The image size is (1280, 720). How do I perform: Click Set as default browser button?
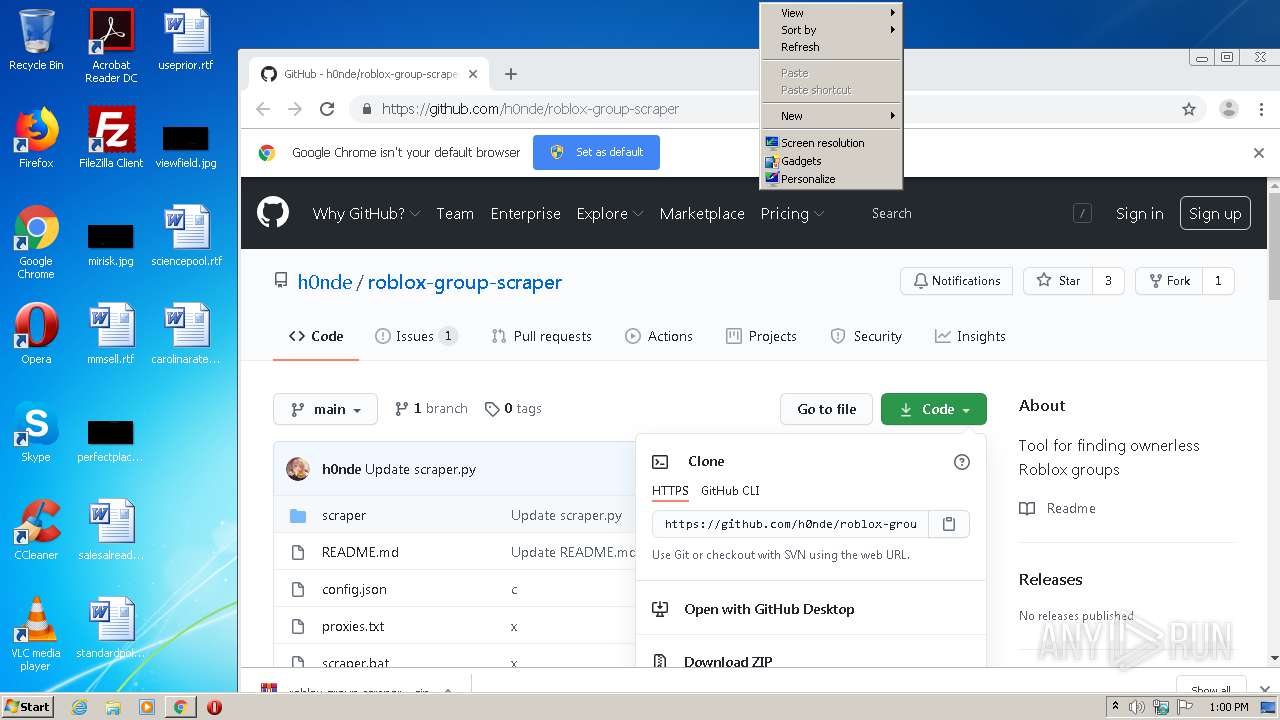(596, 152)
